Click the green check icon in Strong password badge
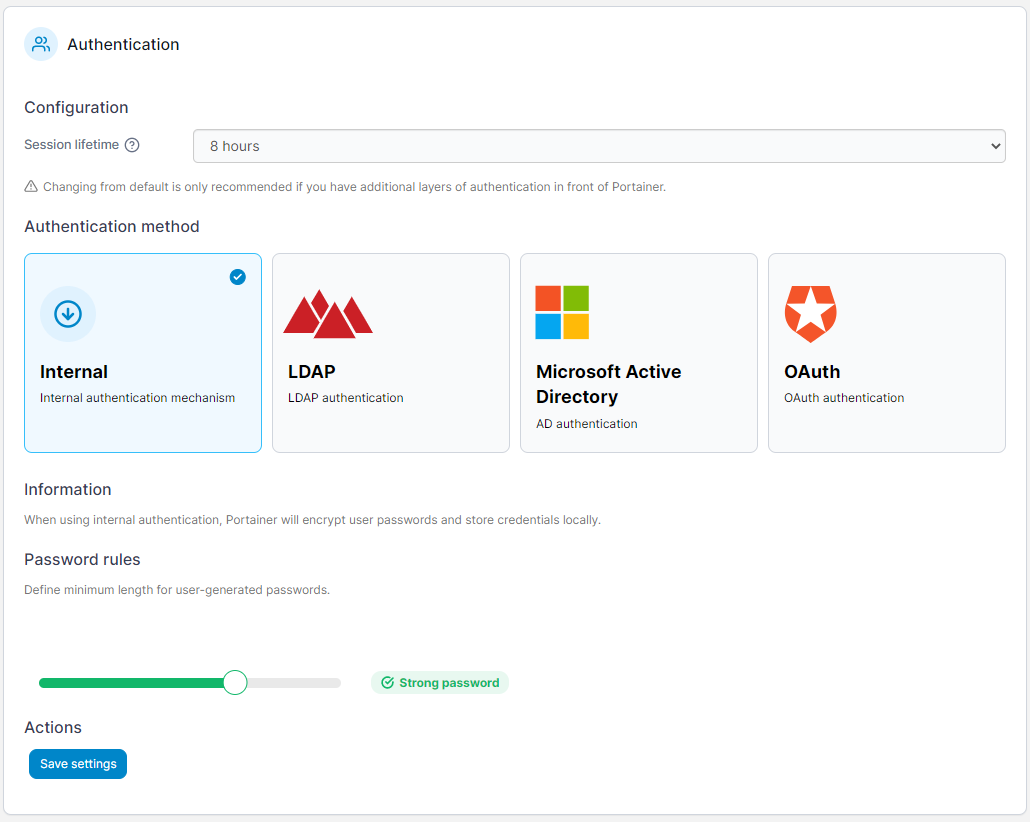 coord(388,682)
